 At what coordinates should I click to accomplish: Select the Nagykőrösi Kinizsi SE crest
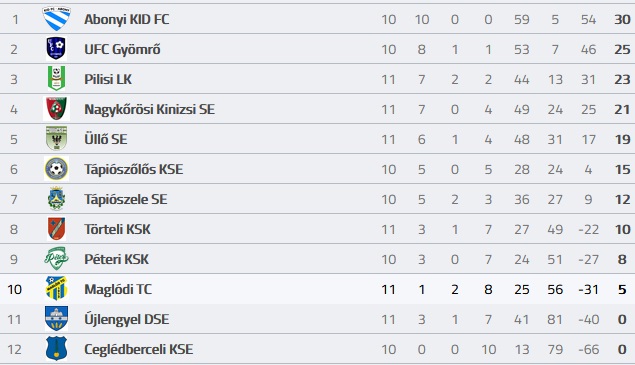click(x=56, y=109)
